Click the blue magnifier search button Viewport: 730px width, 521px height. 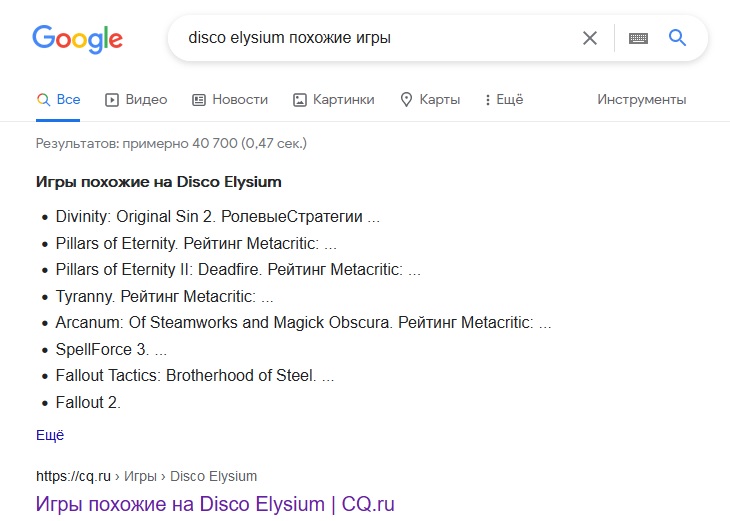(677, 38)
